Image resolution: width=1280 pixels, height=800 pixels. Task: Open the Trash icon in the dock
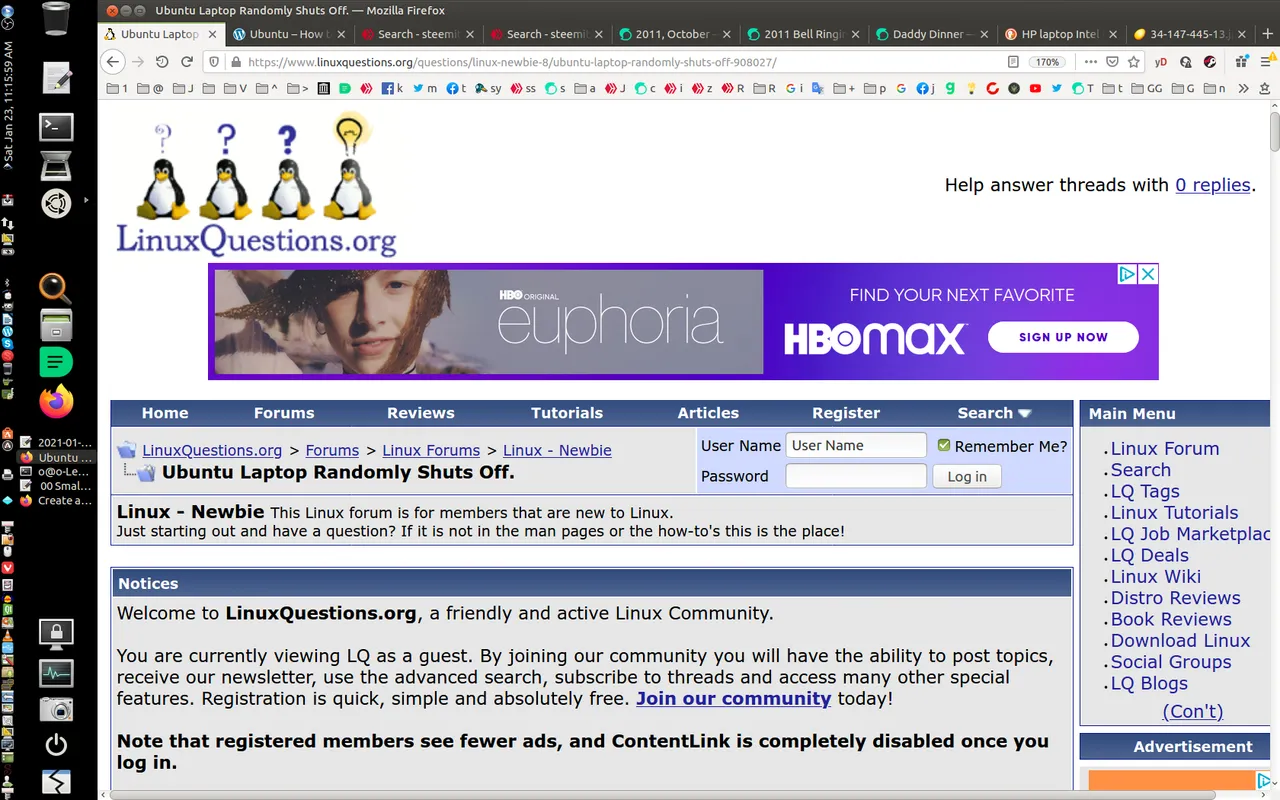(x=56, y=18)
